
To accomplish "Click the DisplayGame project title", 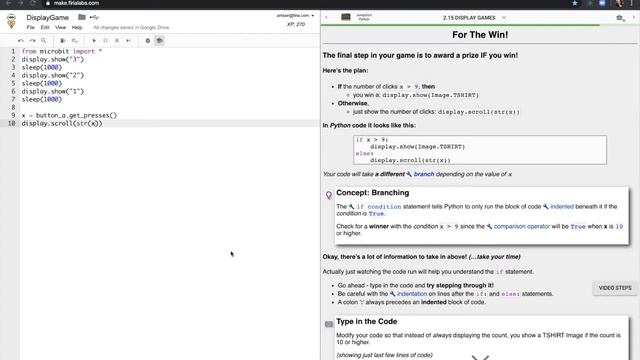I will point(47,18).
